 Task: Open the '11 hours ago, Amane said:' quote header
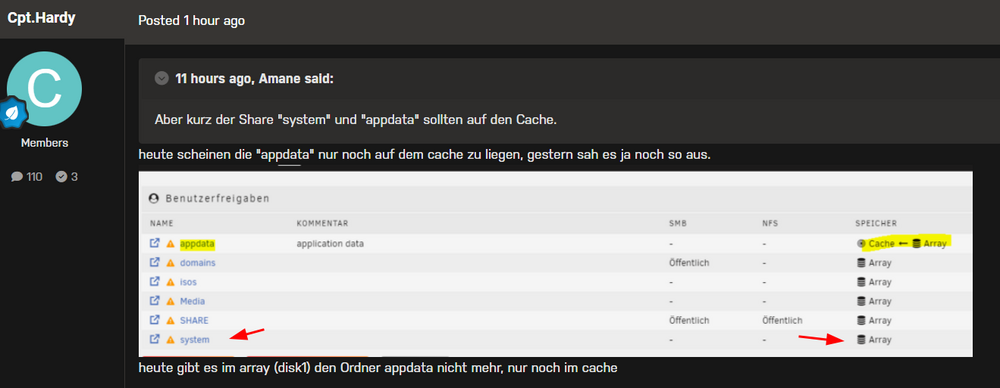point(254,79)
